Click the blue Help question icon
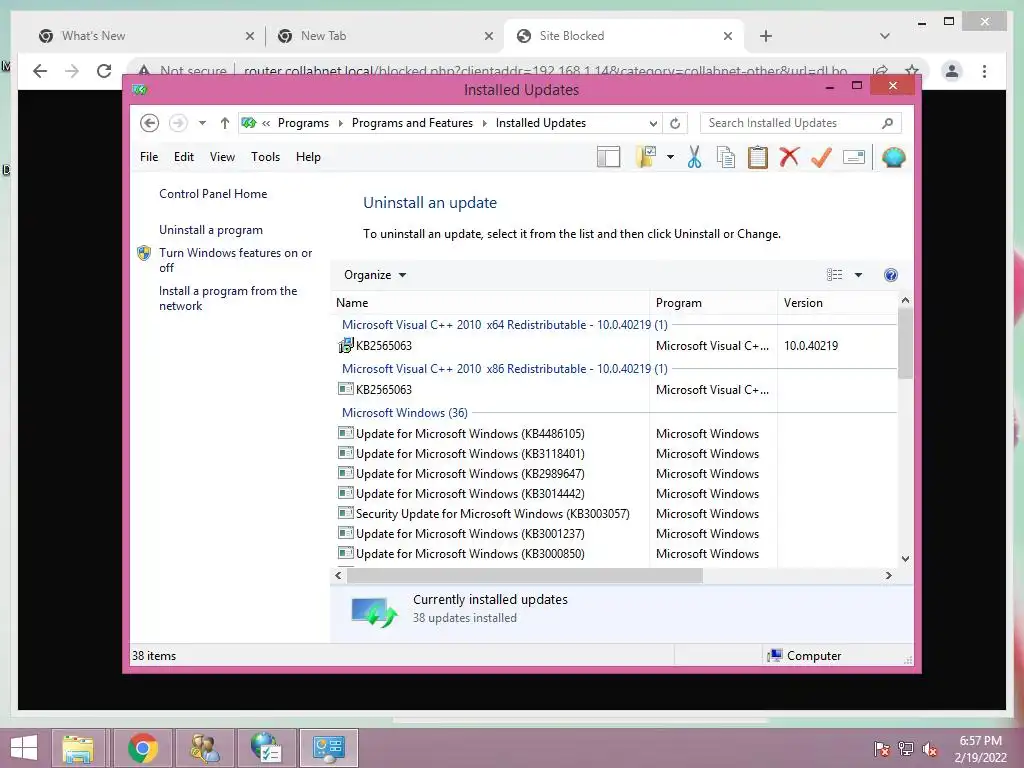Image resolution: width=1024 pixels, height=768 pixels. (x=890, y=275)
